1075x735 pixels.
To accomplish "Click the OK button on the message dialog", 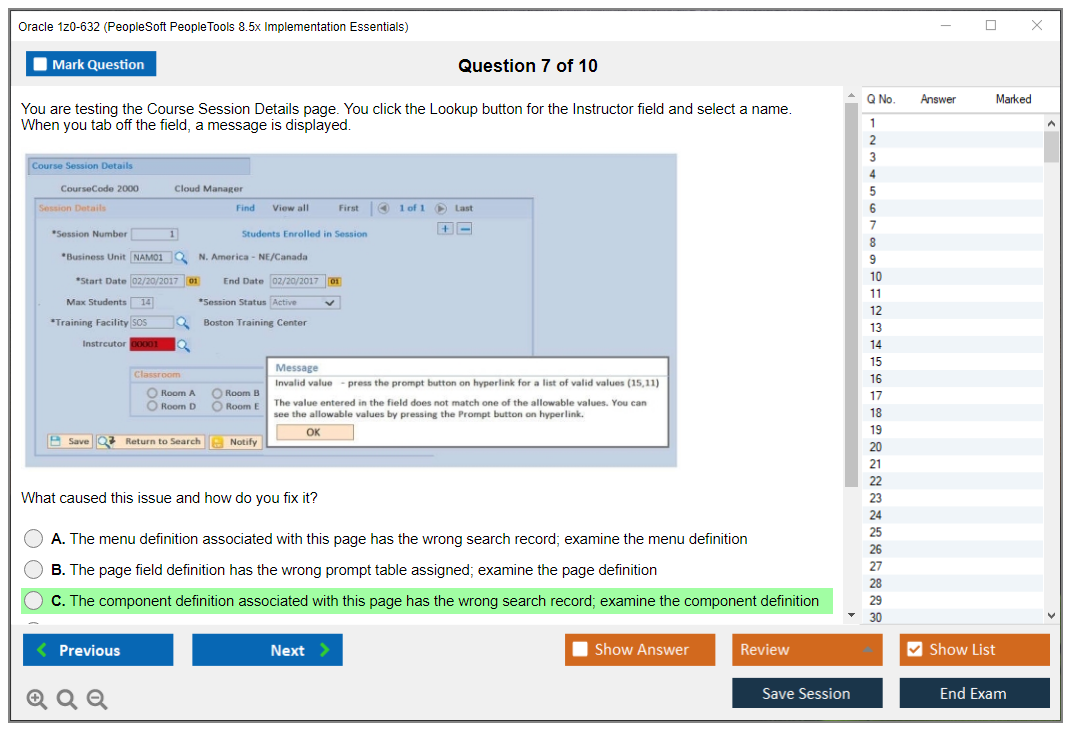I will pyautogui.click(x=314, y=431).
